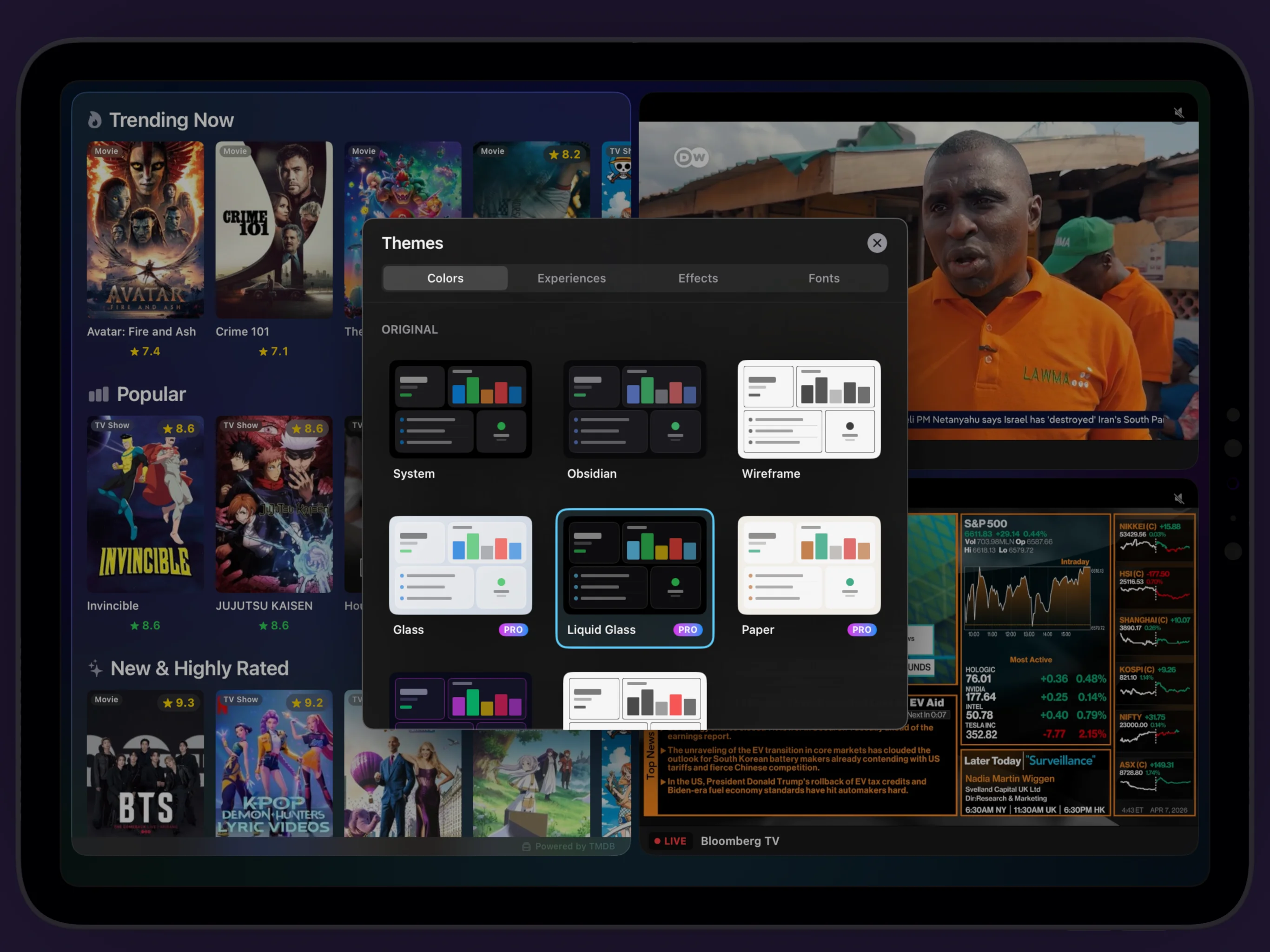1270x952 pixels.
Task: Switch to the Colors tab
Action: tap(445, 278)
